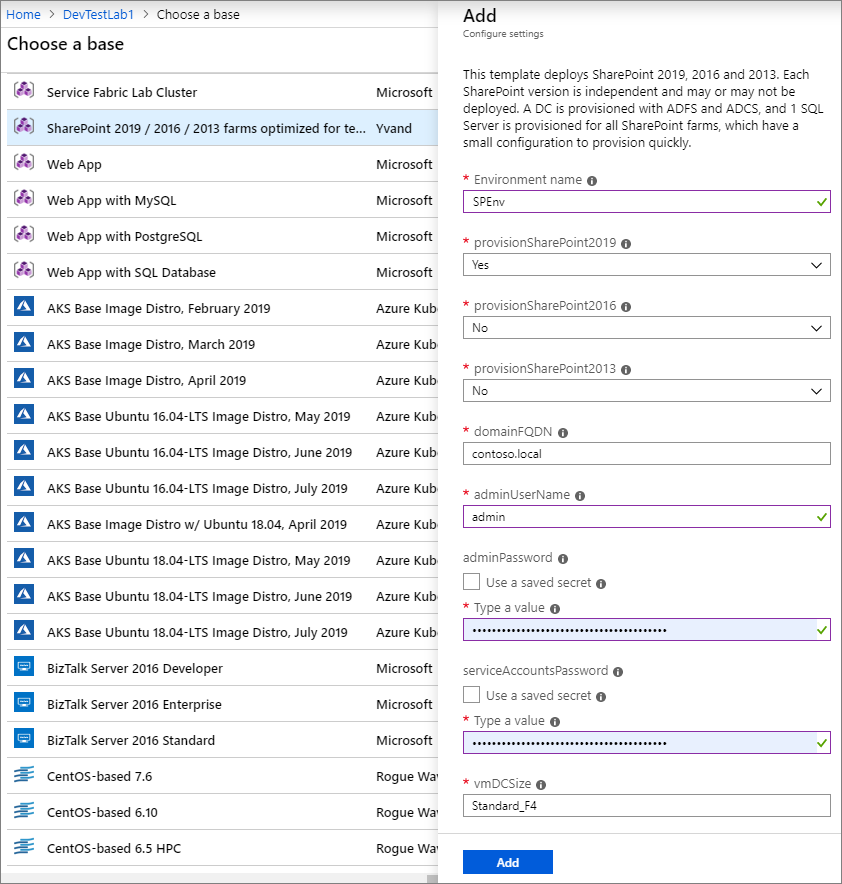842x884 pixels.
Task: Click AKS Ubuntu 16.04-LTS June 2019 icon
Action: [24, 450]
